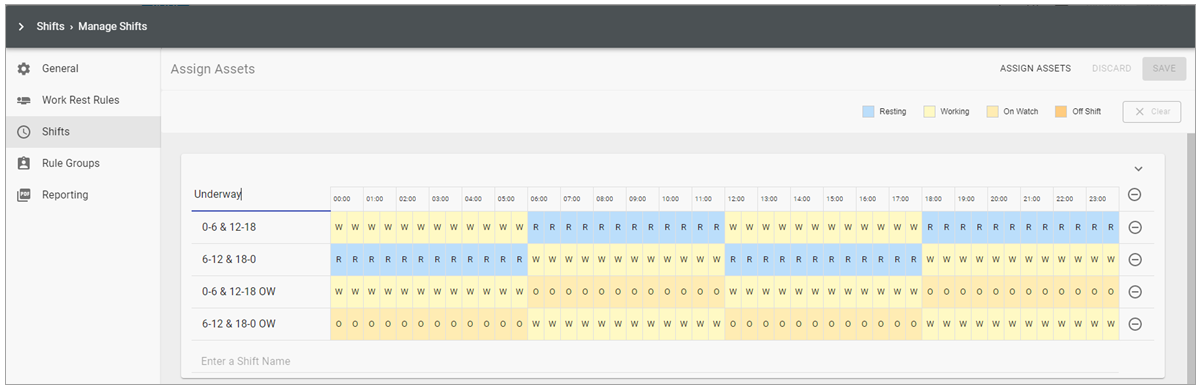This screenshot has height=391, width=1200.
Task: Click the SAVE button
Action: tap(1164, 69)
